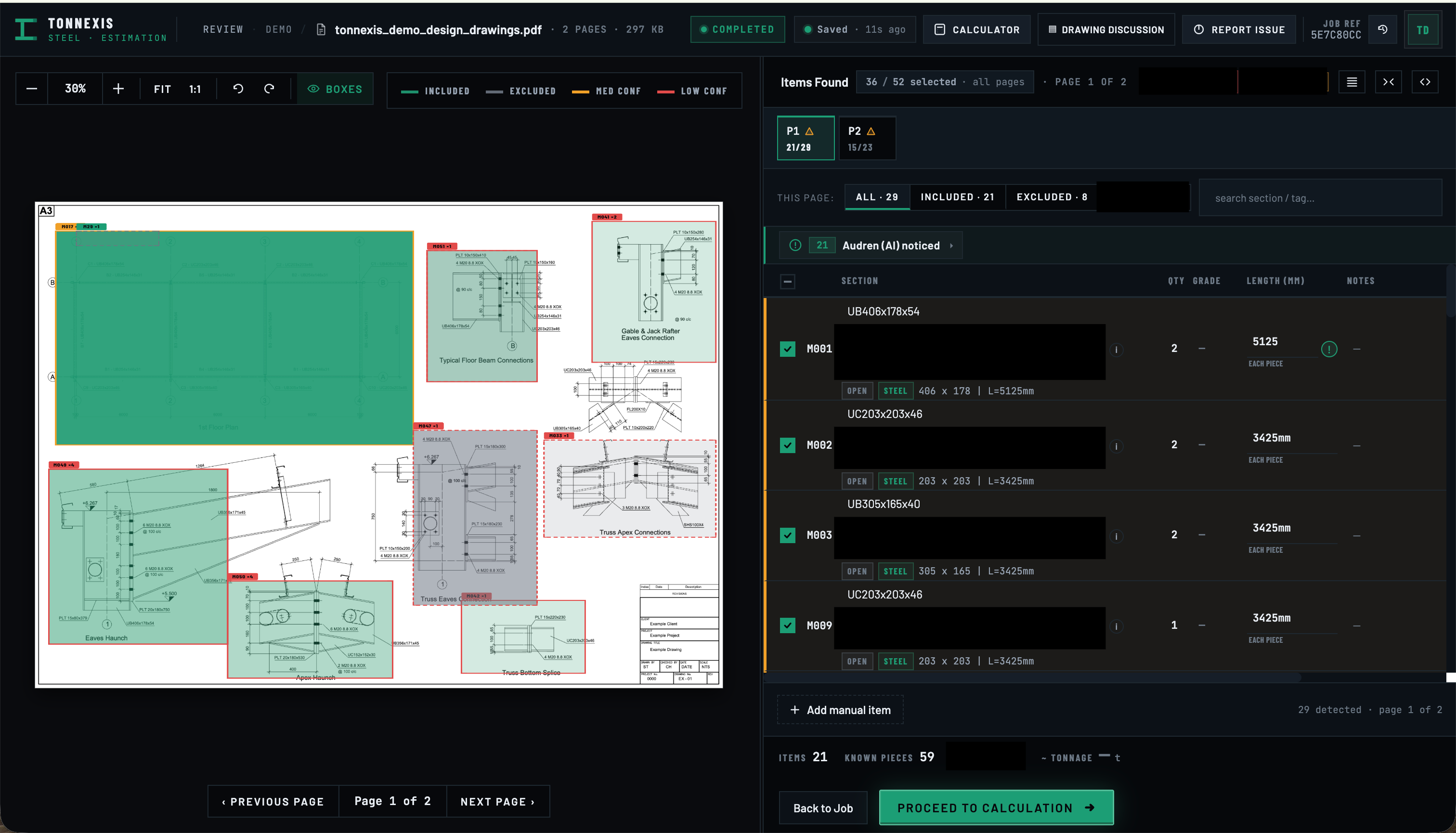The height and width of the screenshot is (833, 1456).
Task: Open the TD user avatar menu
Action: 1422,30
